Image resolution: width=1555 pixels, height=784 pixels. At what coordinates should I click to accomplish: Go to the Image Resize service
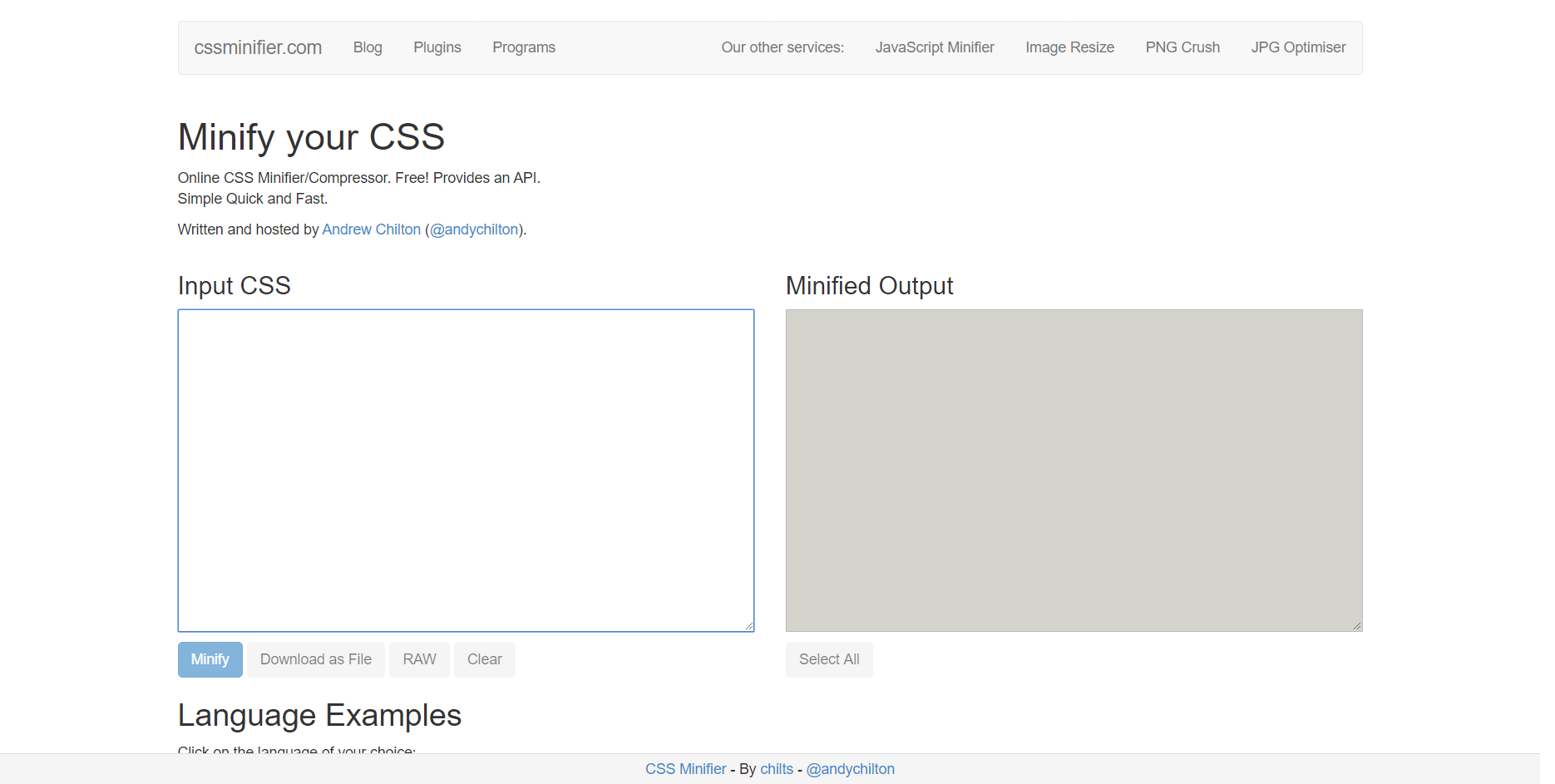coord(1069,47)
